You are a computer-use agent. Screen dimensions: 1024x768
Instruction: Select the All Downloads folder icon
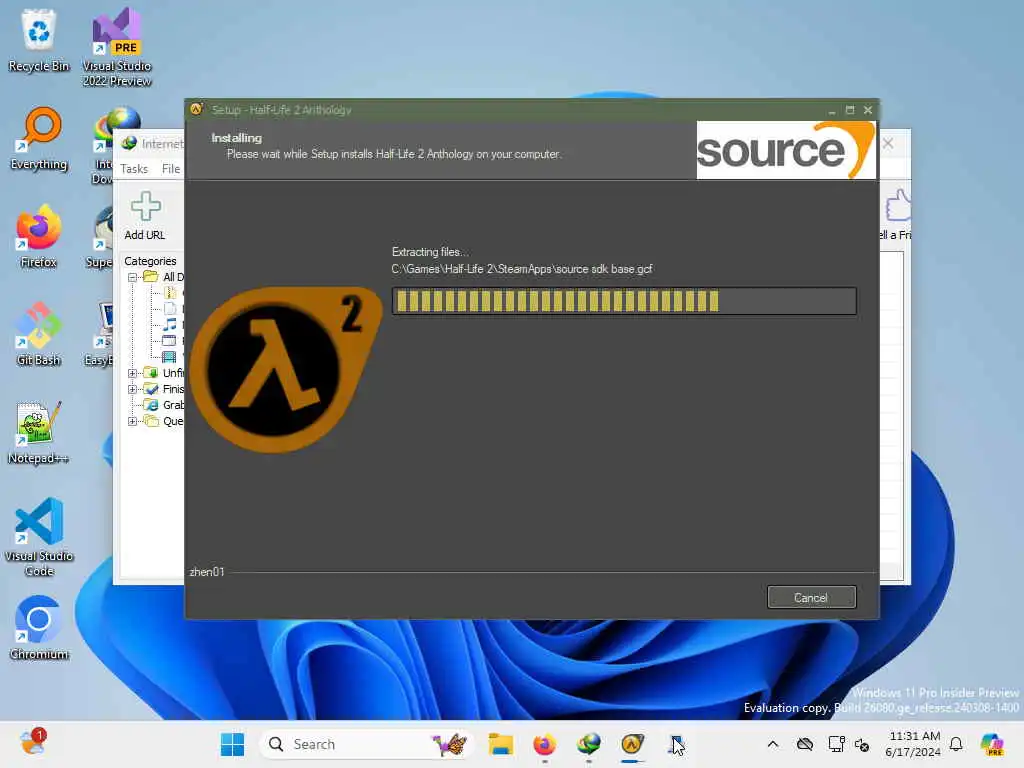[x=151, y=276]
